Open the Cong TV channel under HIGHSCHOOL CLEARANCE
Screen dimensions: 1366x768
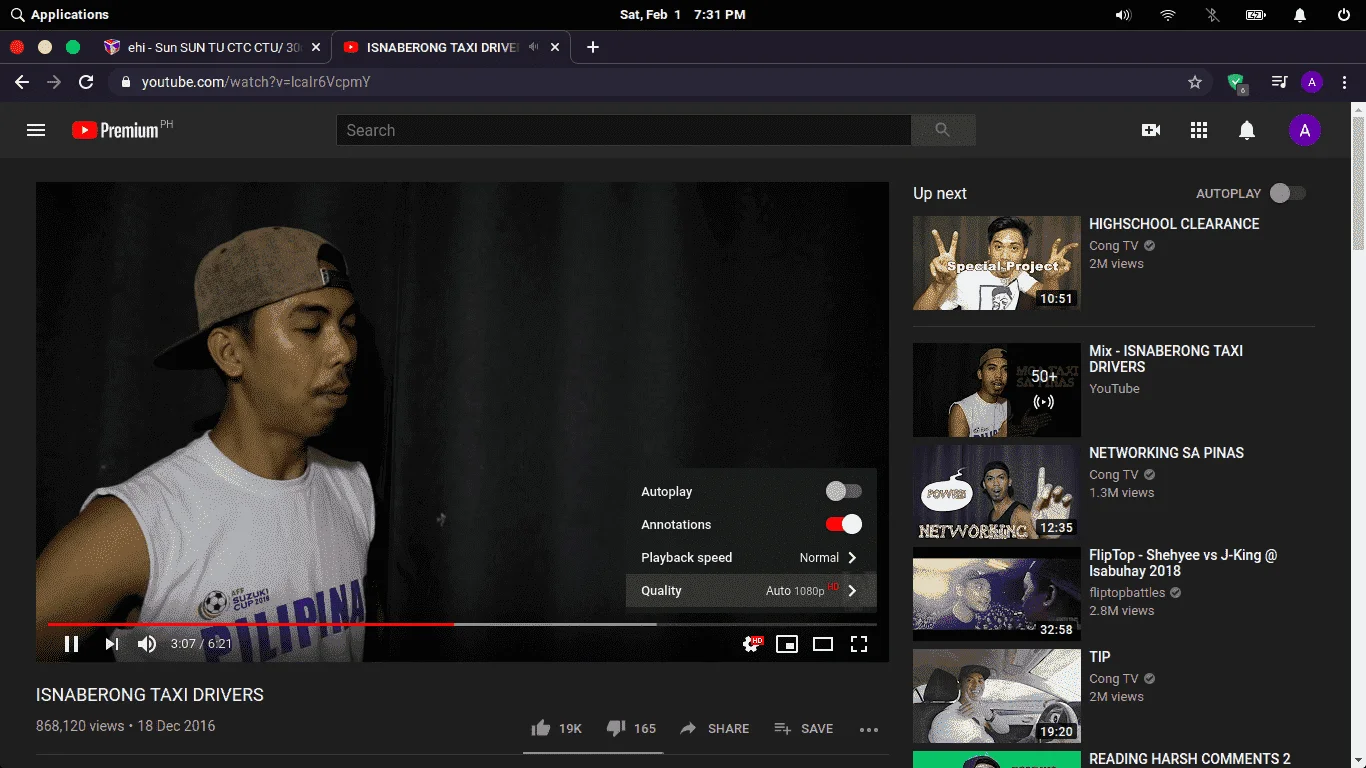(1114, 246)
